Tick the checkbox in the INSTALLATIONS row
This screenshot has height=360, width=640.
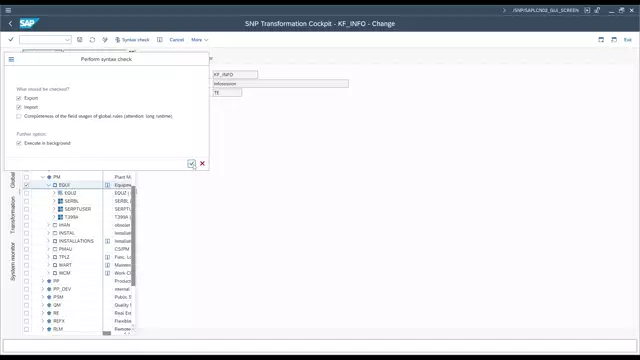(27, 241)
